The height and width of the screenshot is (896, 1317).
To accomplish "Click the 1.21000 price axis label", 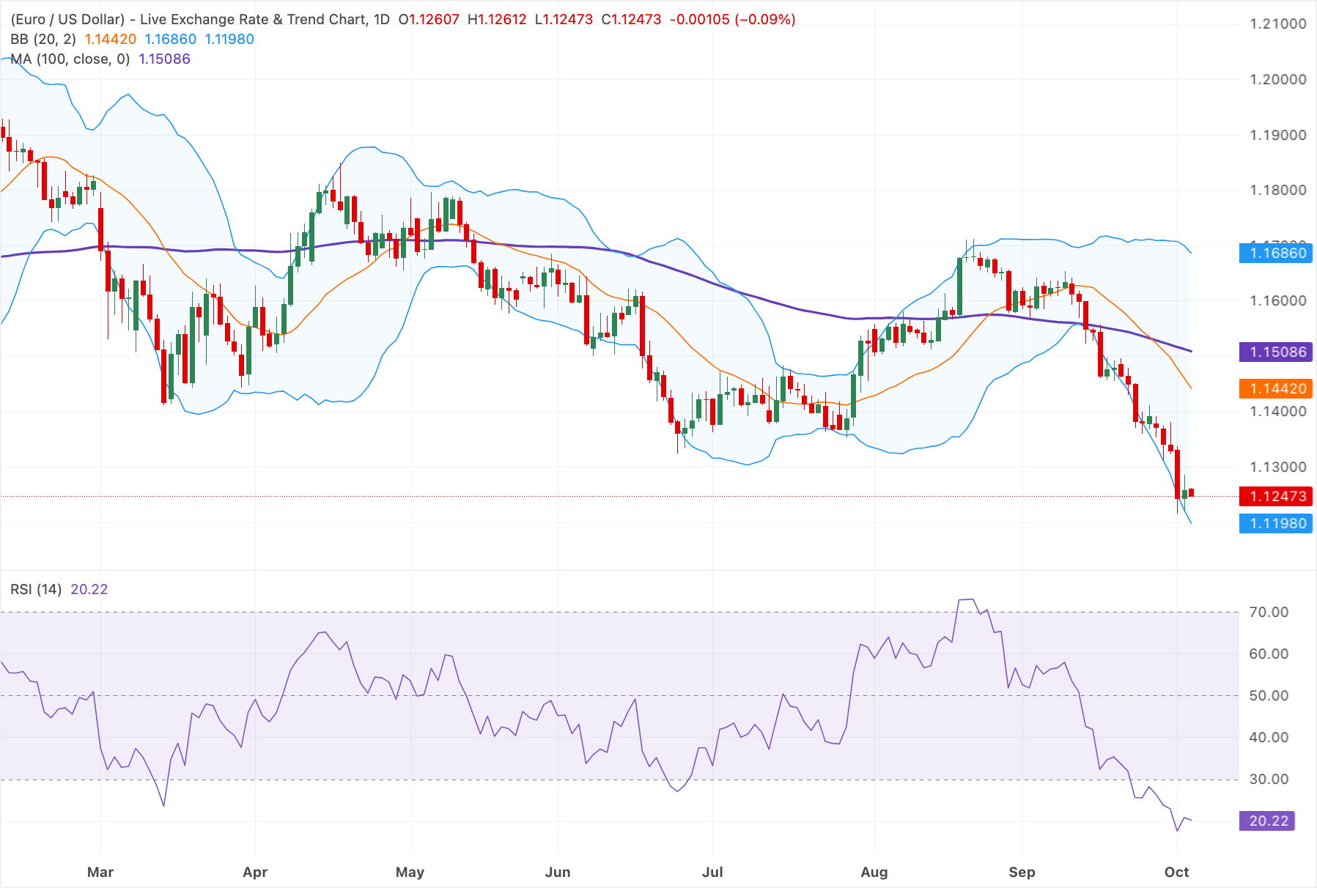I will pyautogui.click(x=1278, y=24).
